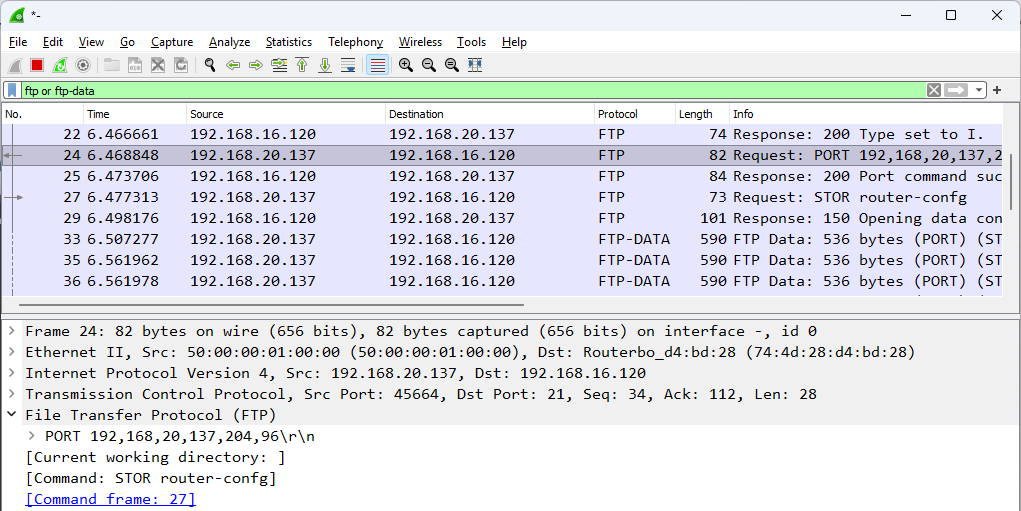The width and height of the screenshot is (1021, 511).
Task: Click the packet list vertical scrollbar
Action: tap(1011, 182)
